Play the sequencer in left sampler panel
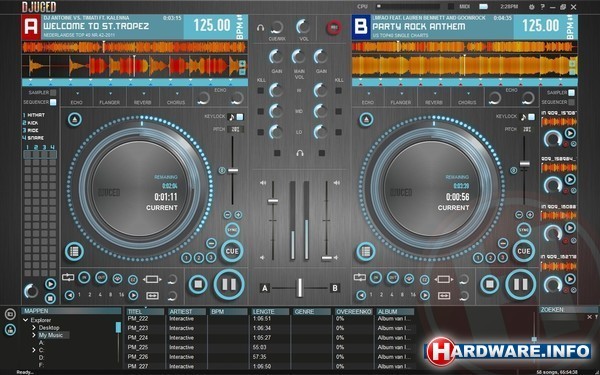The width and height of the screenshot is (600, 375). [51, 284]
